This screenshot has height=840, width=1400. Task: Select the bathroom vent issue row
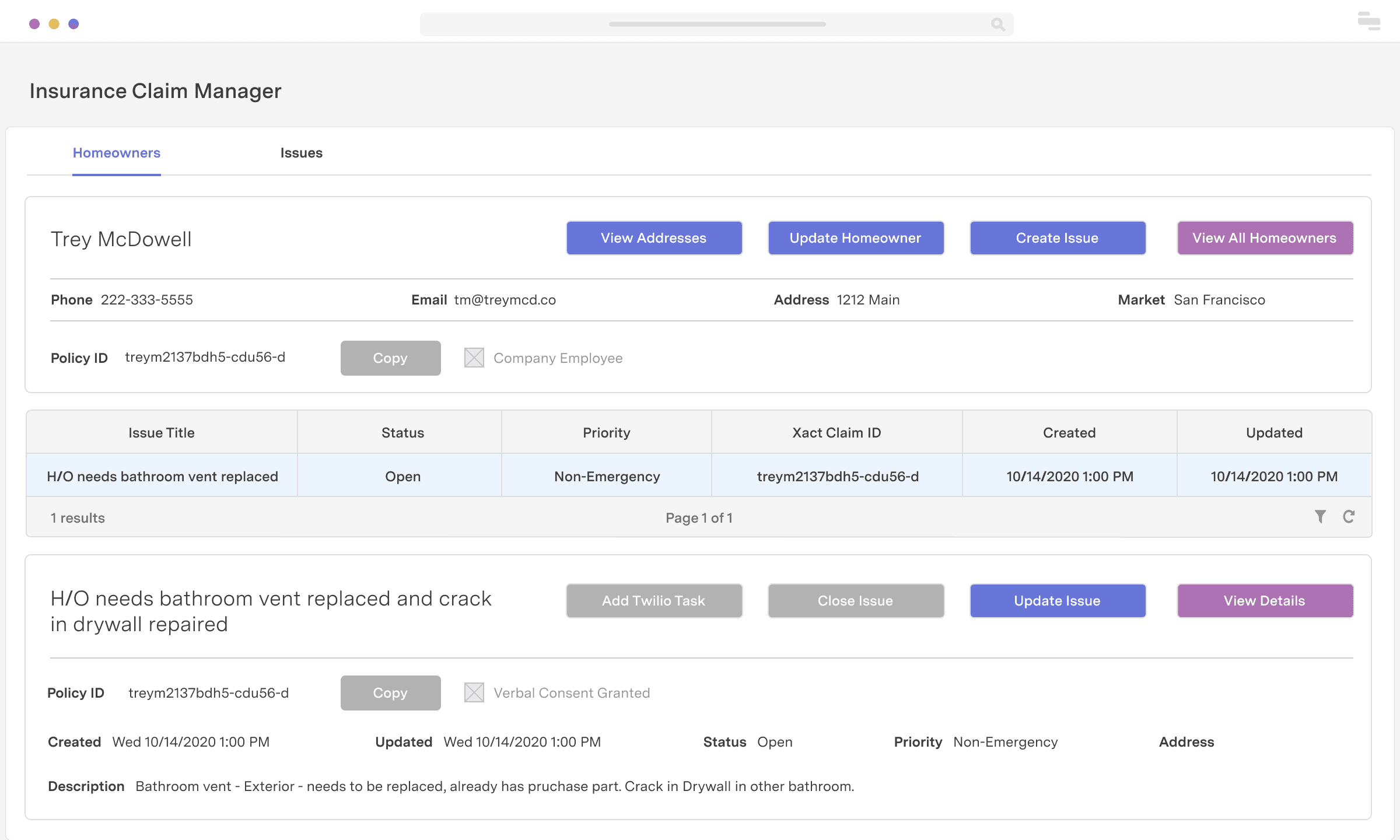pyautogui.click(x=162, y=476)
